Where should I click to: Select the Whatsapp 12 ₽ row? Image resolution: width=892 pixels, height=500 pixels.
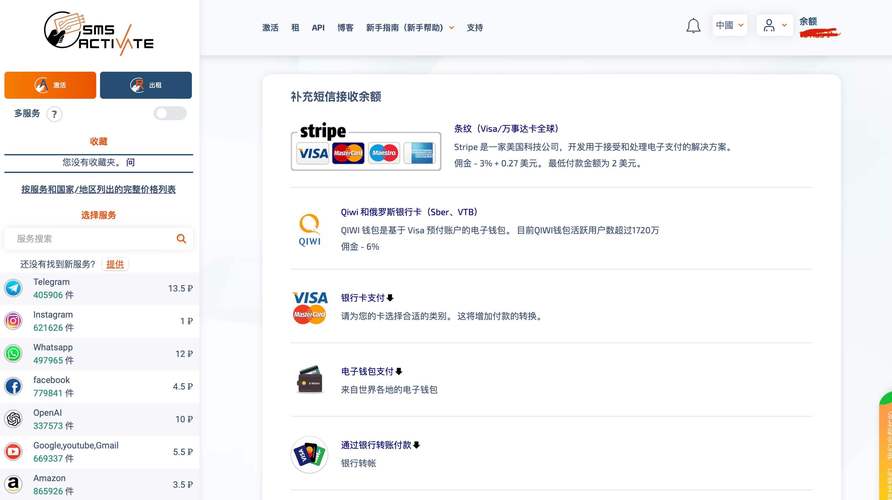coord(100,354)
